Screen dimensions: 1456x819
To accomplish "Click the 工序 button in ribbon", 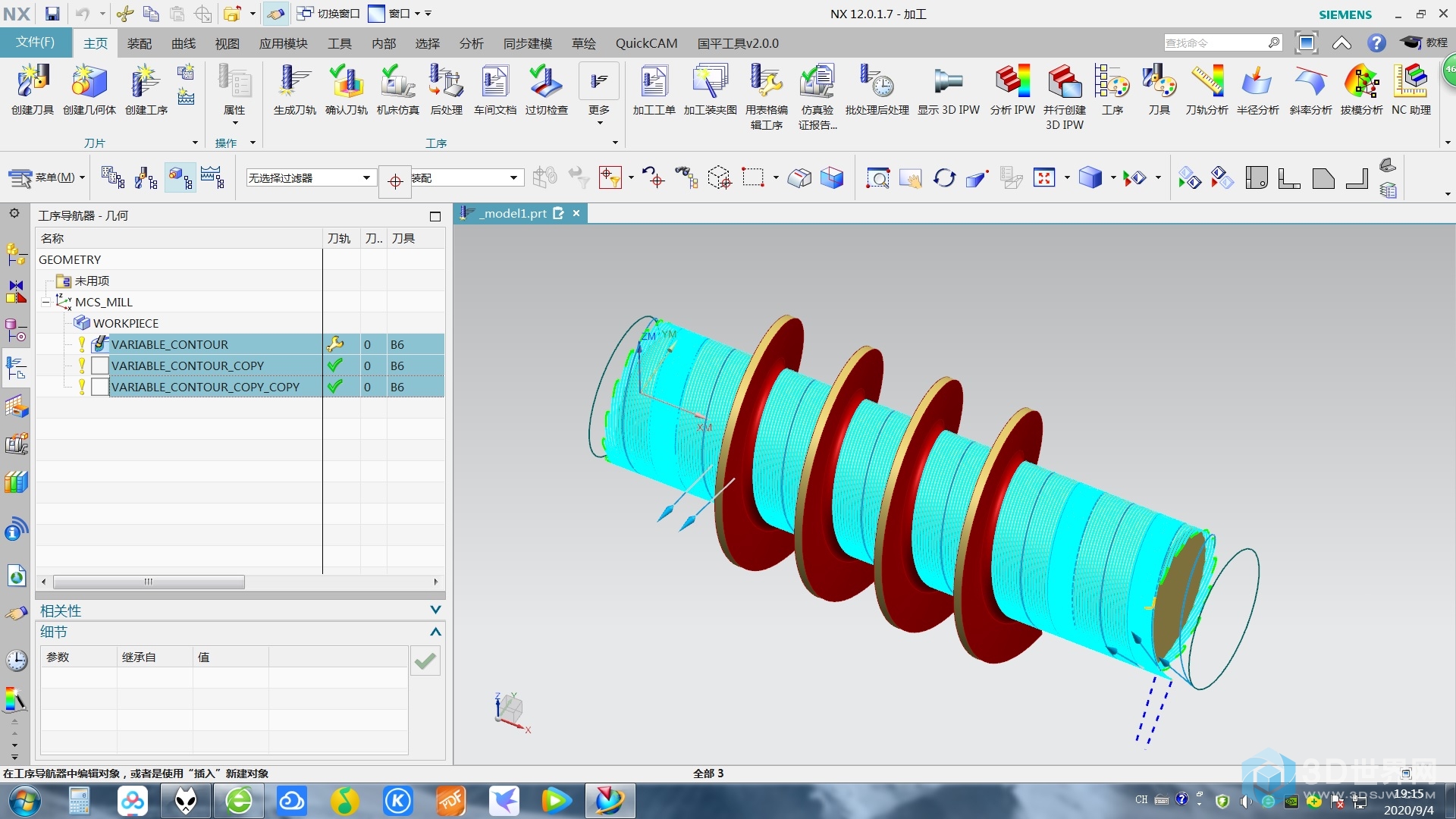I will (1112, 89).
